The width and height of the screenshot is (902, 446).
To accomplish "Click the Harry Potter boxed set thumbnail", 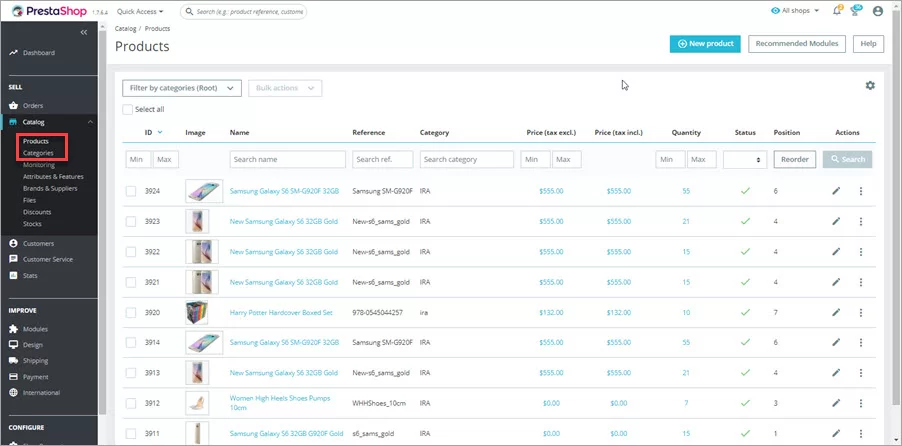I will 197,313.
